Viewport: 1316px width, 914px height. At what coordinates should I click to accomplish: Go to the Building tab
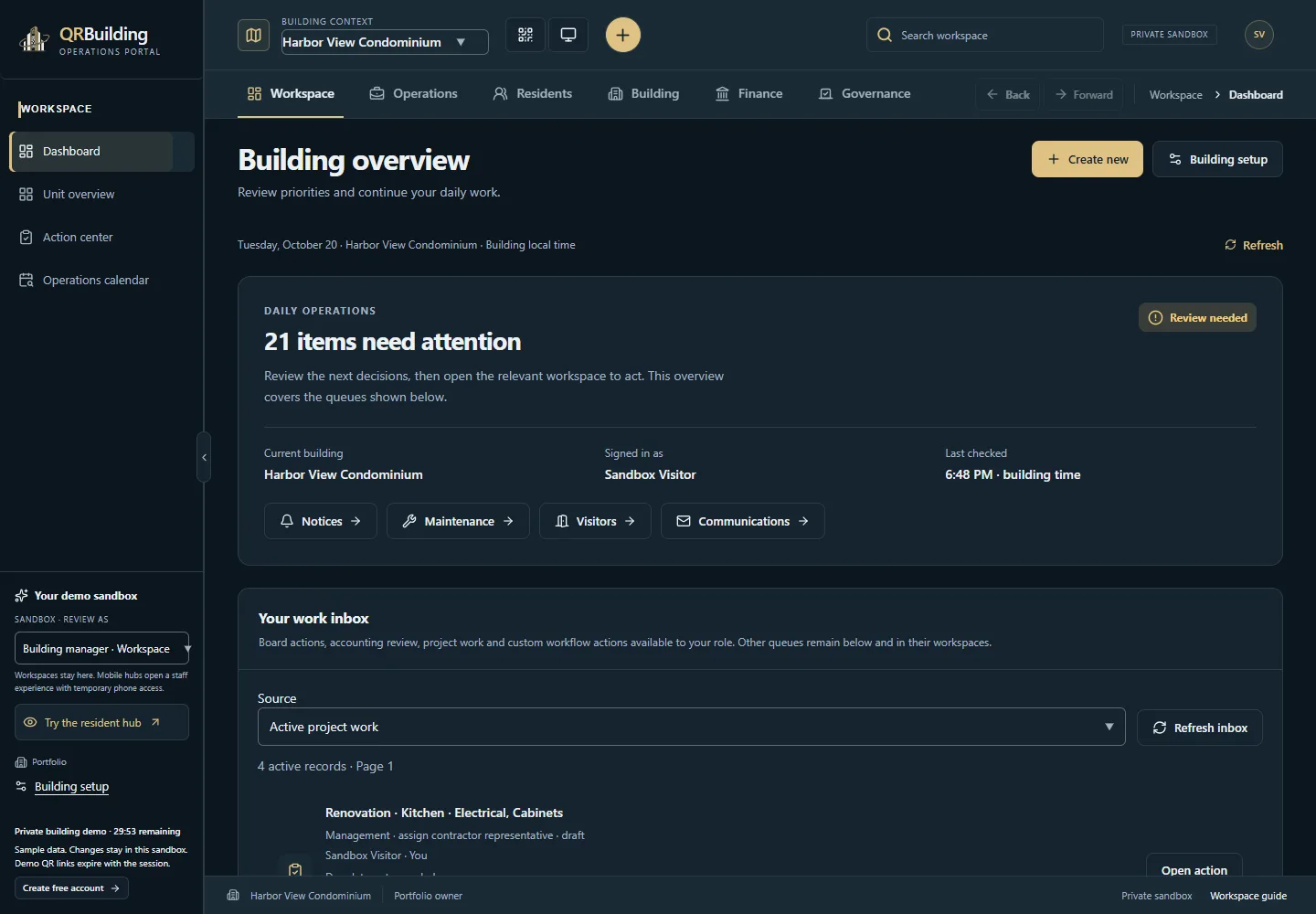click(x=643, y=93)
